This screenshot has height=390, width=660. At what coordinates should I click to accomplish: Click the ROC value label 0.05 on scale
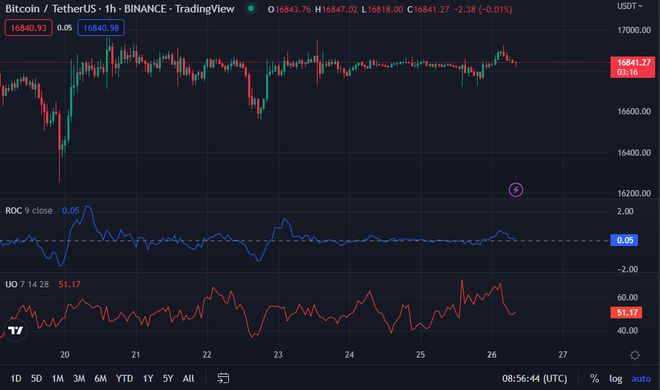tap(624, 240)
